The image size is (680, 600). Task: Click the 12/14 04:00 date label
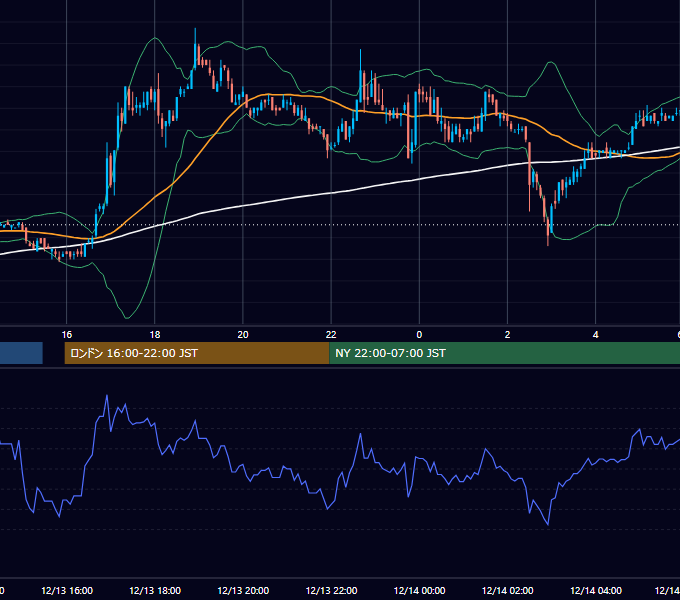[x=596, y=590]
